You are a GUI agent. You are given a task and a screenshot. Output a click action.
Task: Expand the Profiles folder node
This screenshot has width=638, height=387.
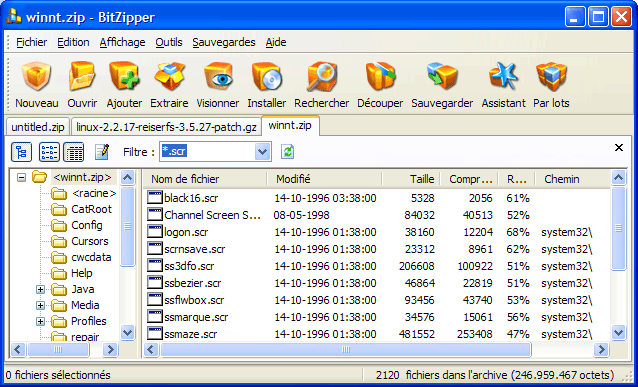40,321
